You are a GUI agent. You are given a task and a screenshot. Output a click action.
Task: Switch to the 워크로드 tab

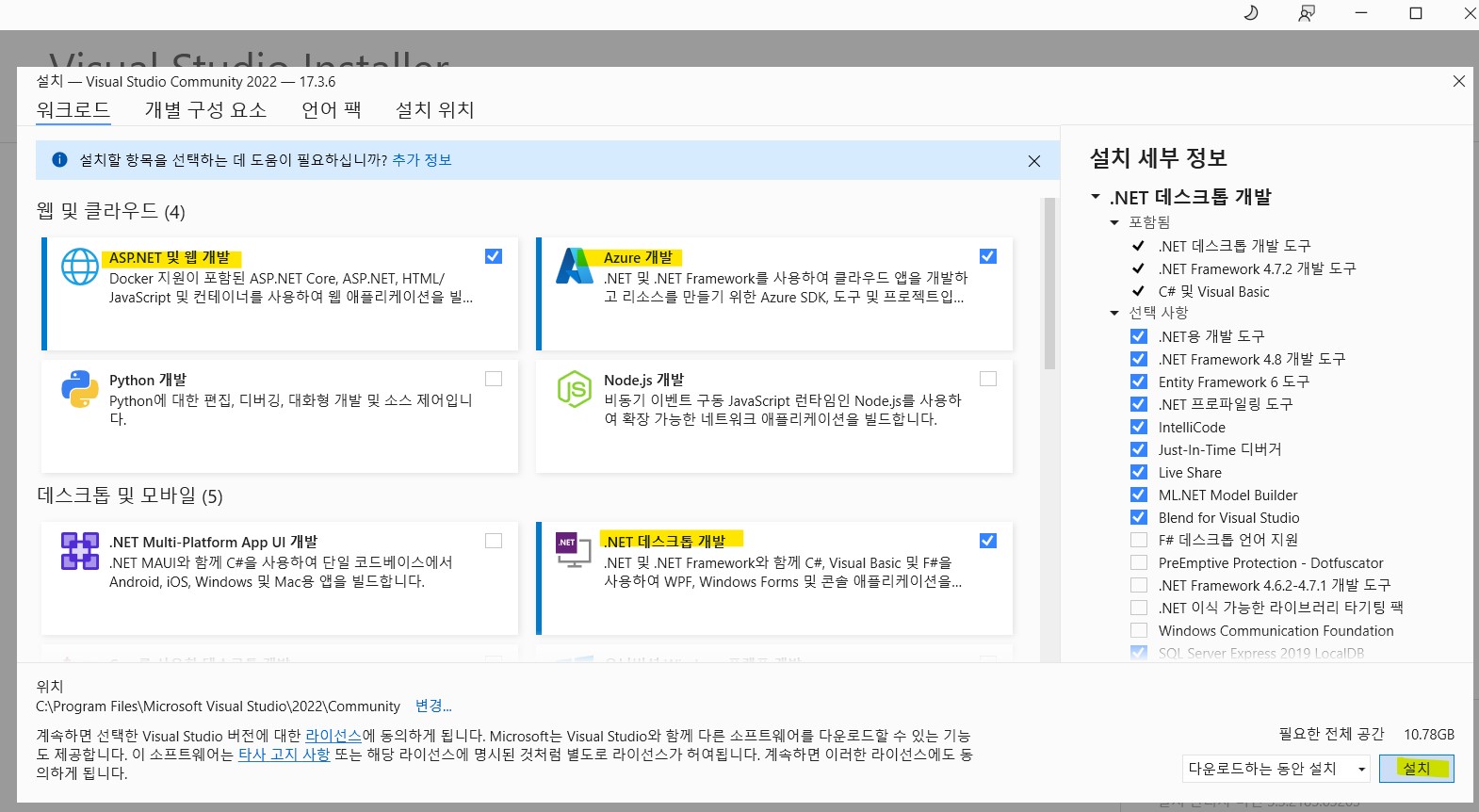click(73, 110)
